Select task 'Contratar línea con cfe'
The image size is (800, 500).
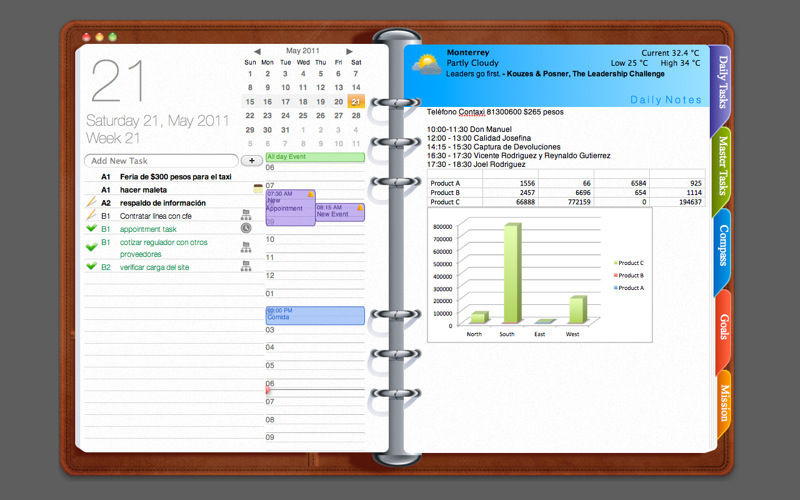coord(156,216)
